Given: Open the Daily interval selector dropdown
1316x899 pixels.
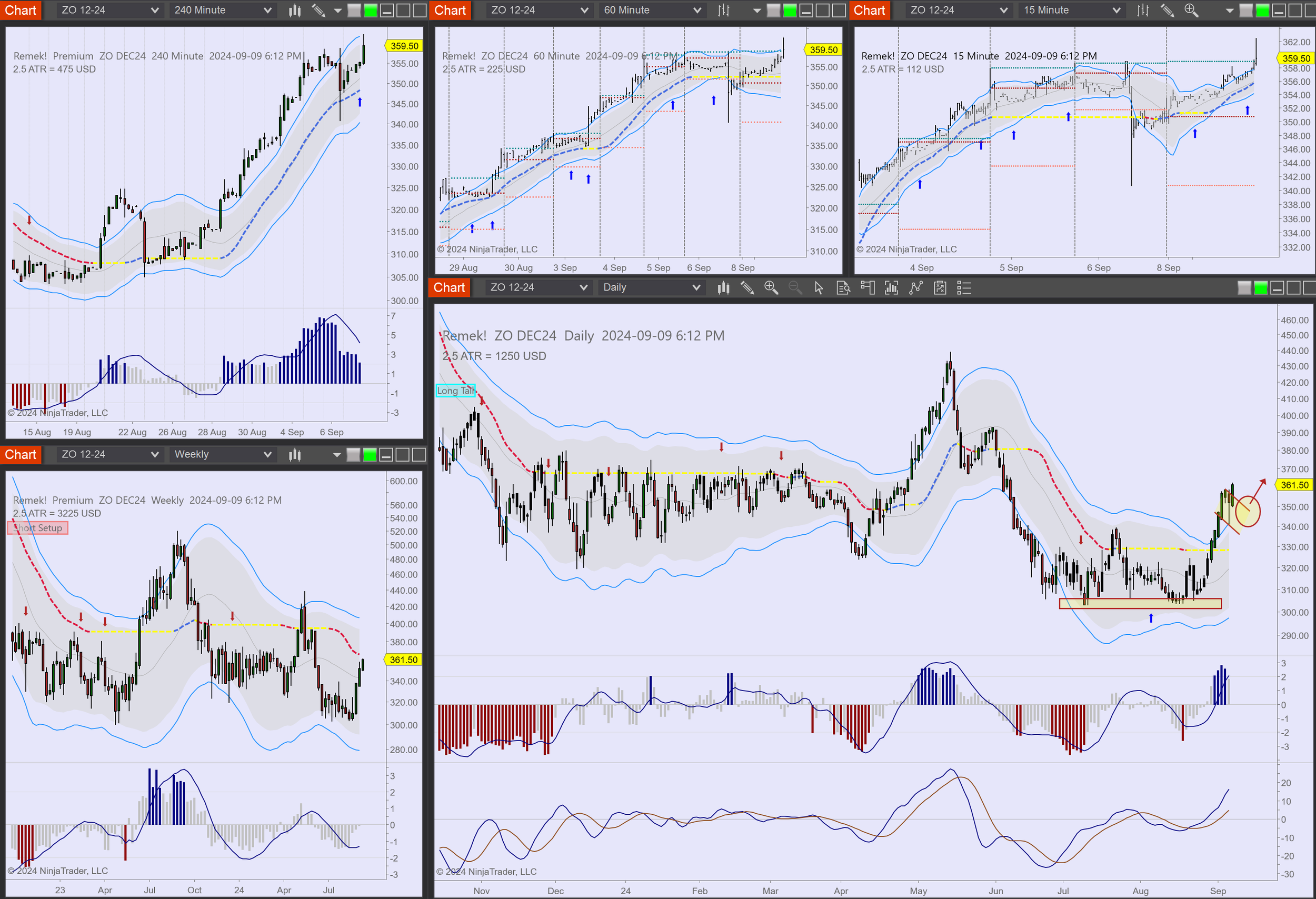Looking at the screenshot, I should [x=651, y=287].
